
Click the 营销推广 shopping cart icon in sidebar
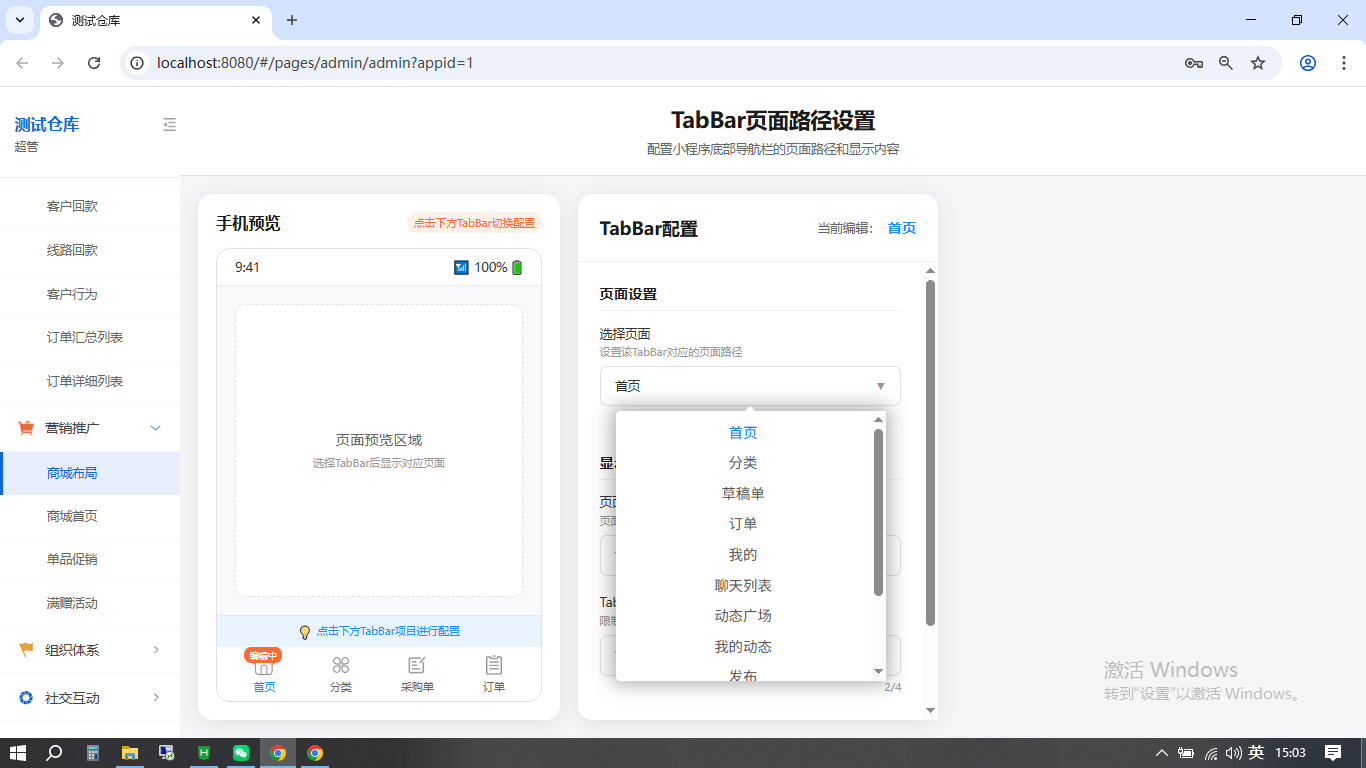[x=24, y=427]
